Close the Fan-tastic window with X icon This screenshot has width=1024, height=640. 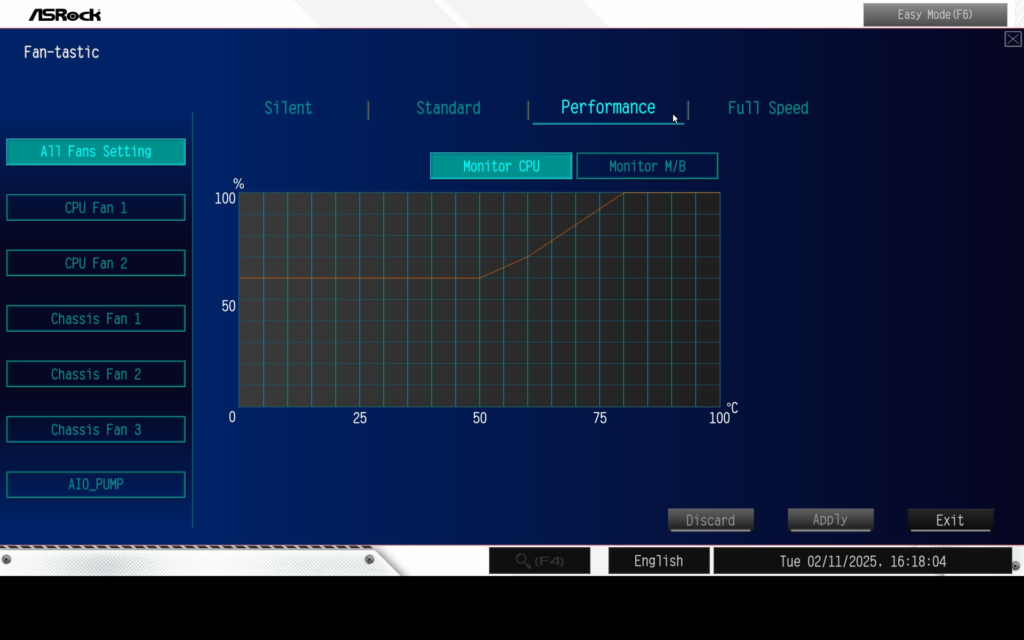(1013, 39)
